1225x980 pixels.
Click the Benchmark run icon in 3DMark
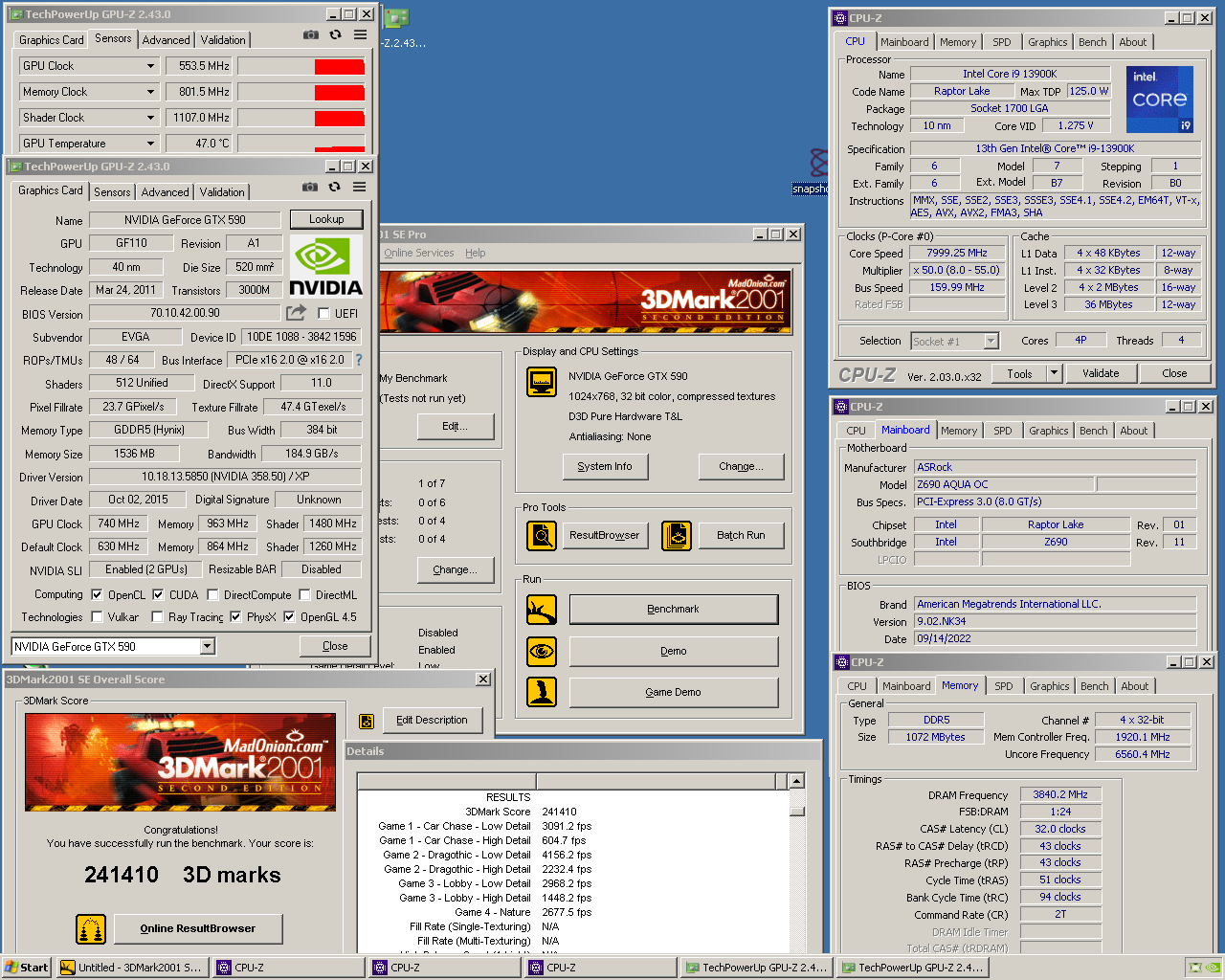(x=542, y=609)
